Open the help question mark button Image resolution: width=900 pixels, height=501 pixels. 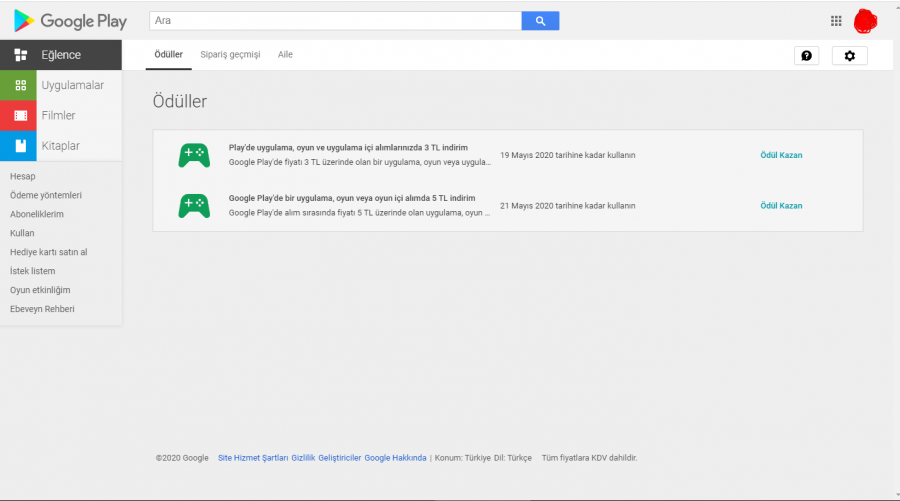(806, 56)
